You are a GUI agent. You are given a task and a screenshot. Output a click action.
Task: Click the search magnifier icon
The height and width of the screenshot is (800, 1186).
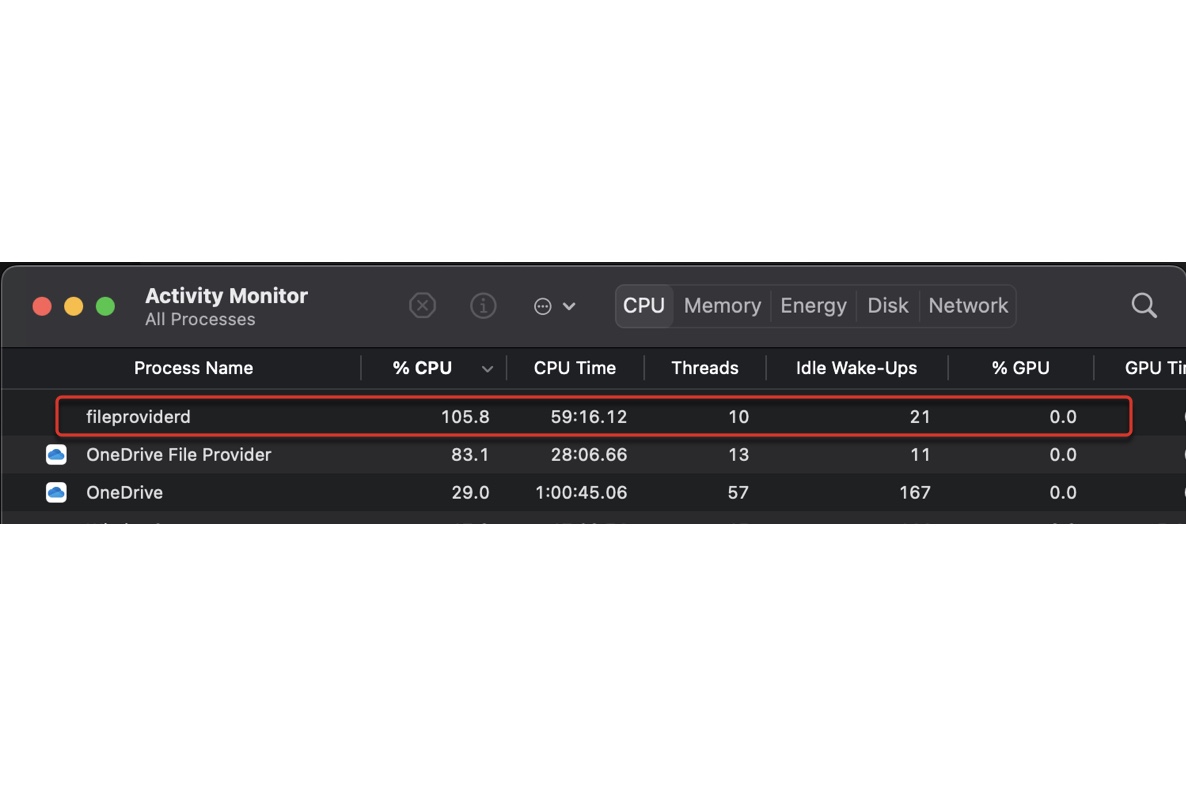1144,306
